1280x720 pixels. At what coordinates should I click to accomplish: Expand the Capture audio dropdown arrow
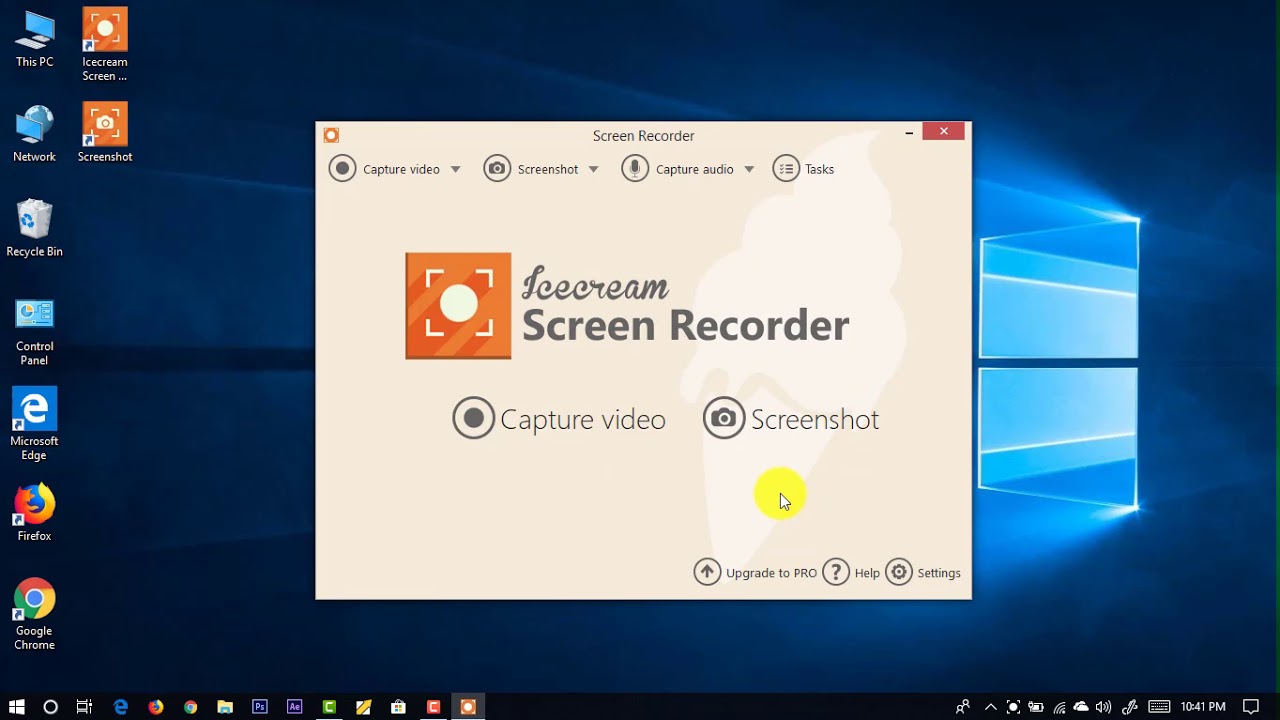(x=749, y=169)
